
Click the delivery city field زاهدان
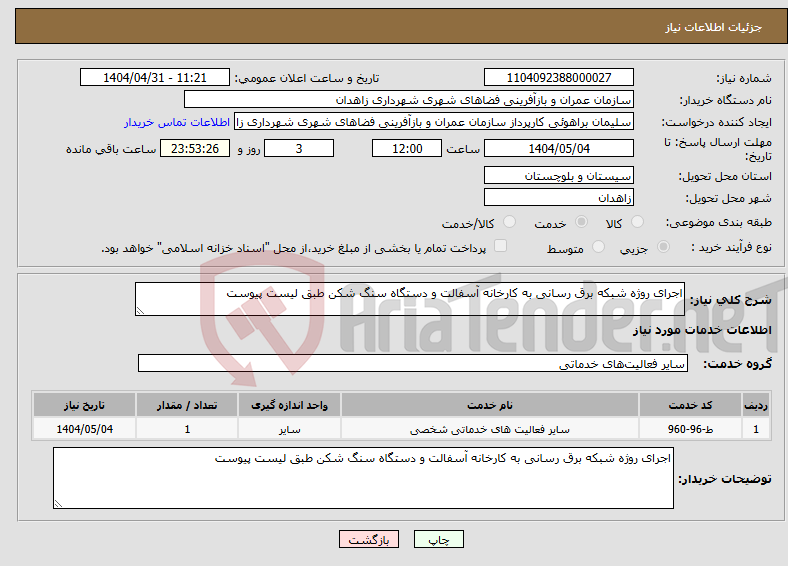click(x=558, y=197)
